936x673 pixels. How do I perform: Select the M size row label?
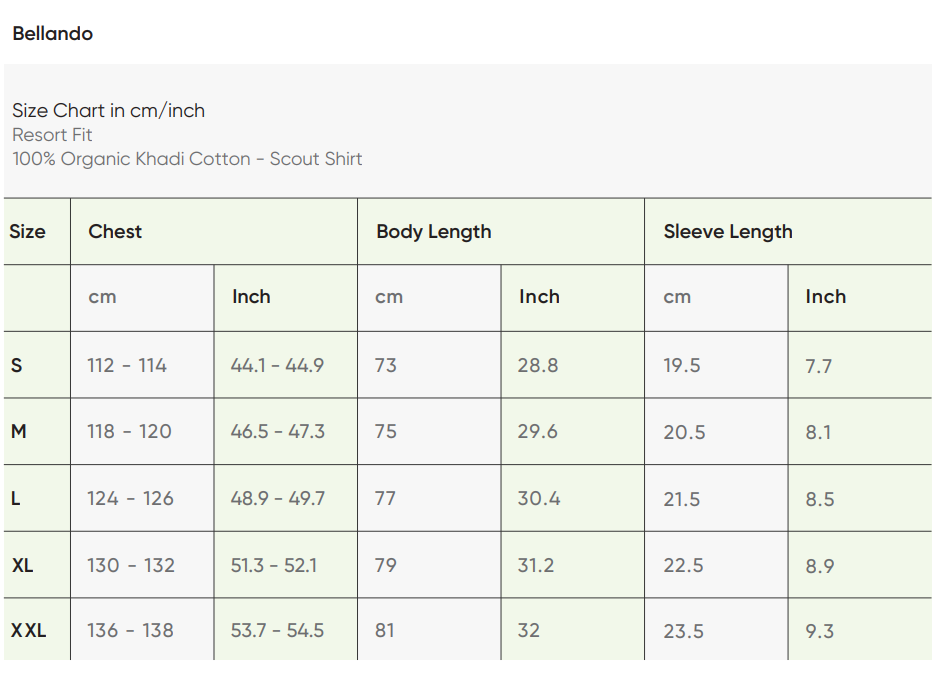point(18,432)
